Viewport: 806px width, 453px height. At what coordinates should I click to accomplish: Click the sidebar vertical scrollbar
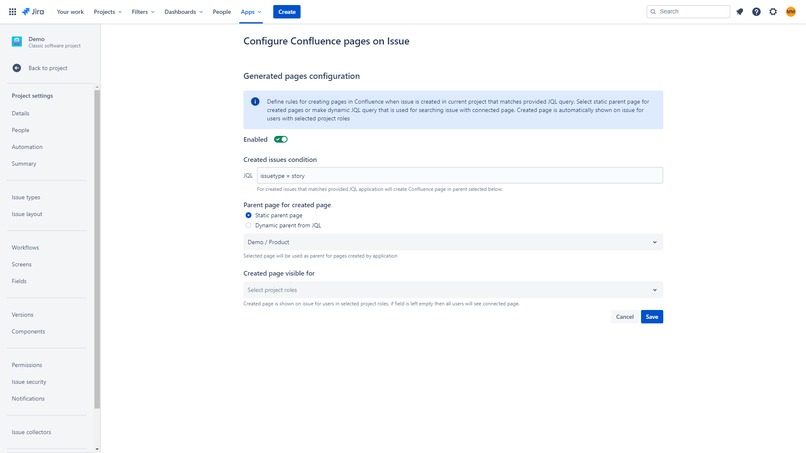click(97, 249)
